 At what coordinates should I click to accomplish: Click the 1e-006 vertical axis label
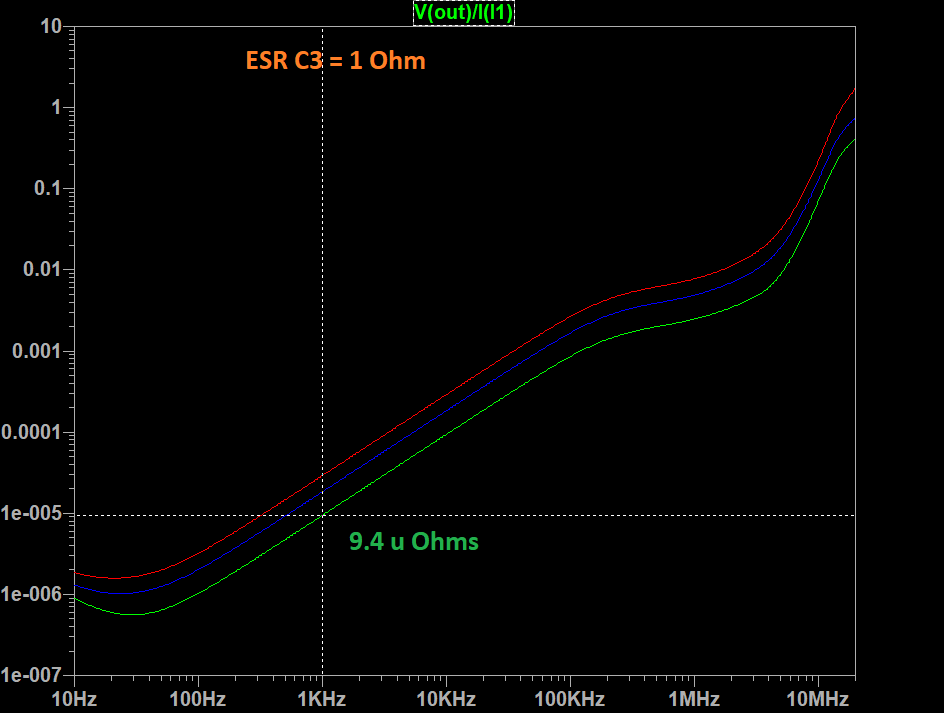tap(31, 594)
